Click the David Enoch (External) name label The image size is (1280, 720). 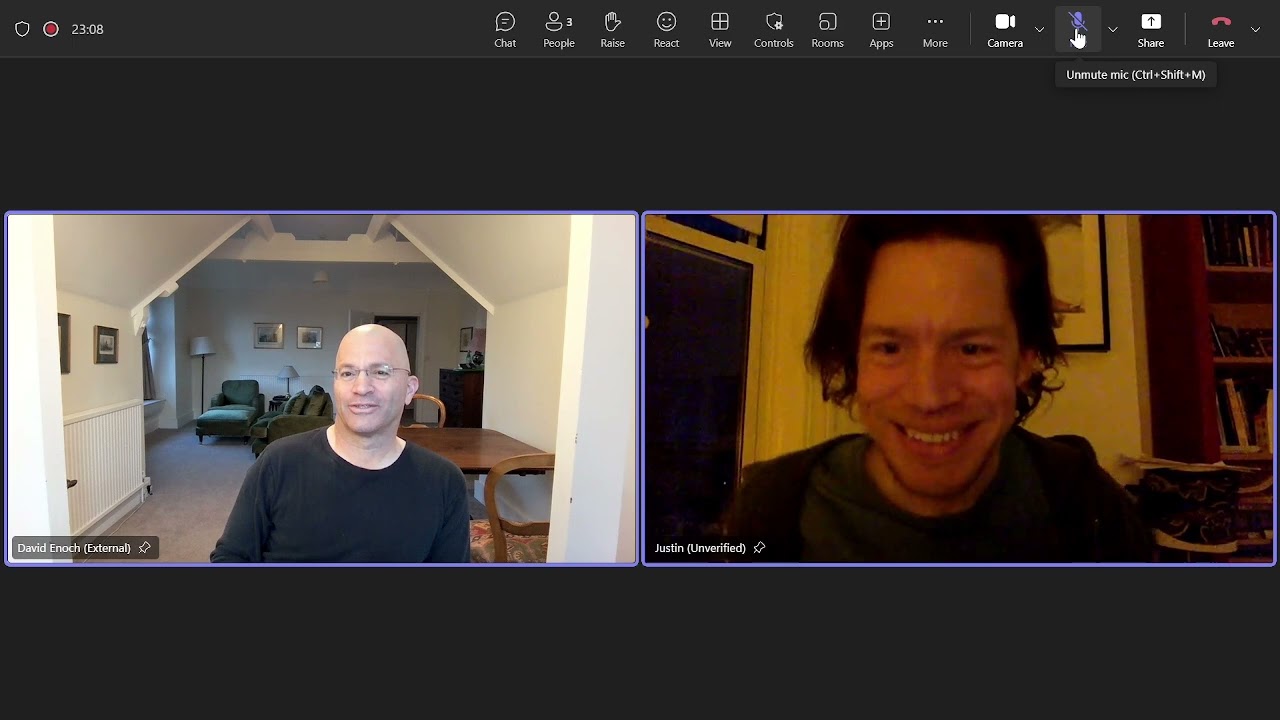(x=74, y=548)
